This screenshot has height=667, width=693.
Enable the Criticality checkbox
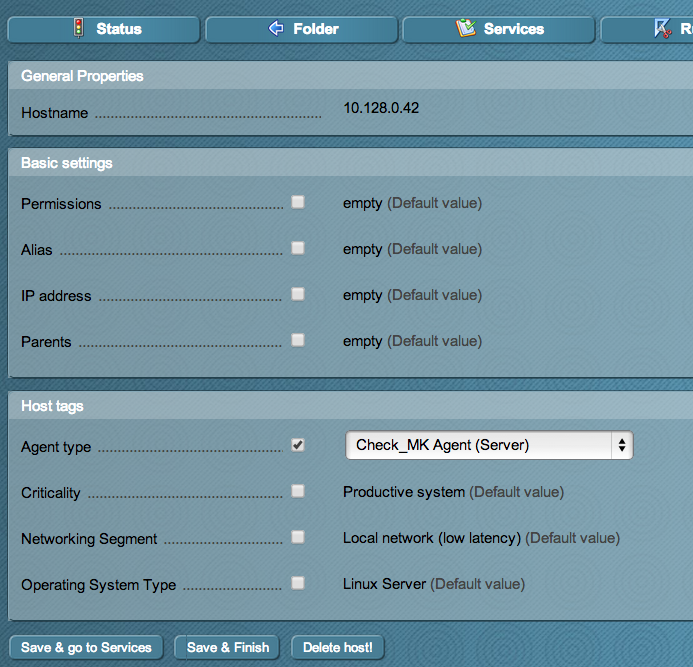click(x=298, y=491)
